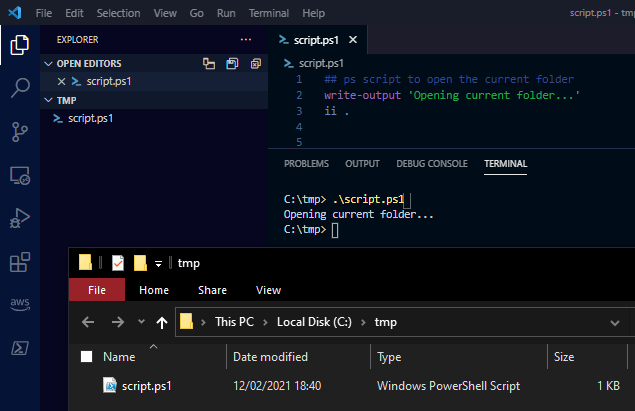Screen dimensions: 635x411
Task: Open the Go menu
Action: point(196,13)
